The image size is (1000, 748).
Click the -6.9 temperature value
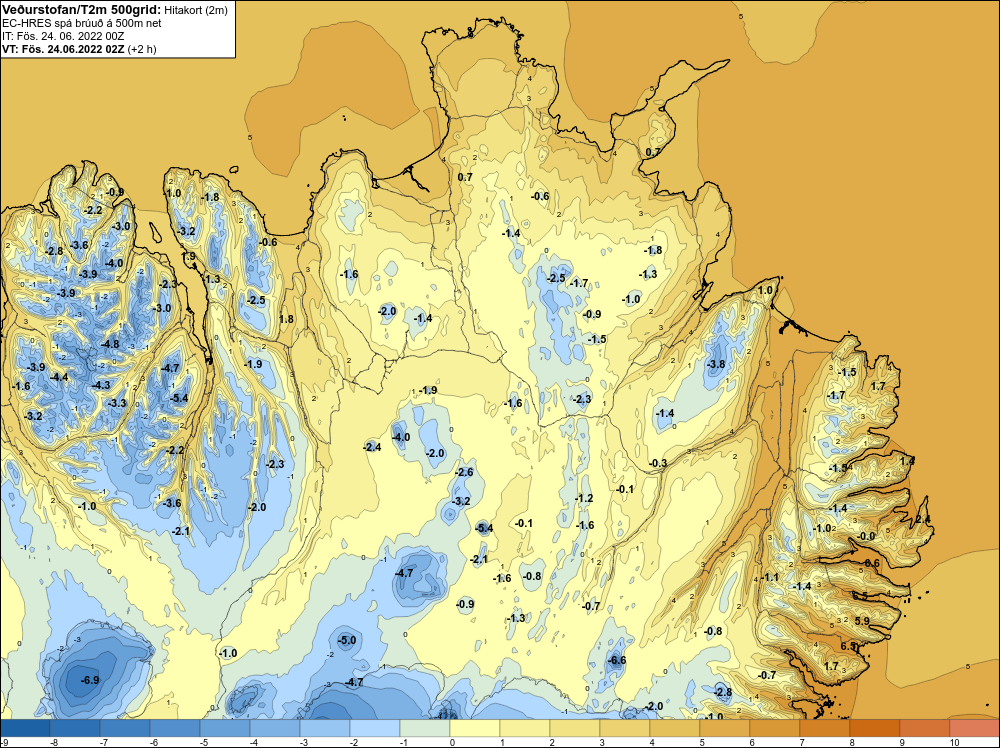90,680
